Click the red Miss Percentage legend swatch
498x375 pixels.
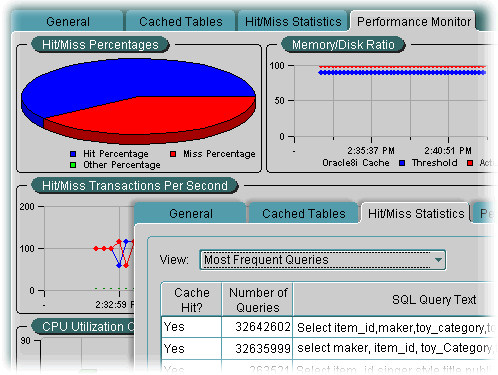(173, 154)
